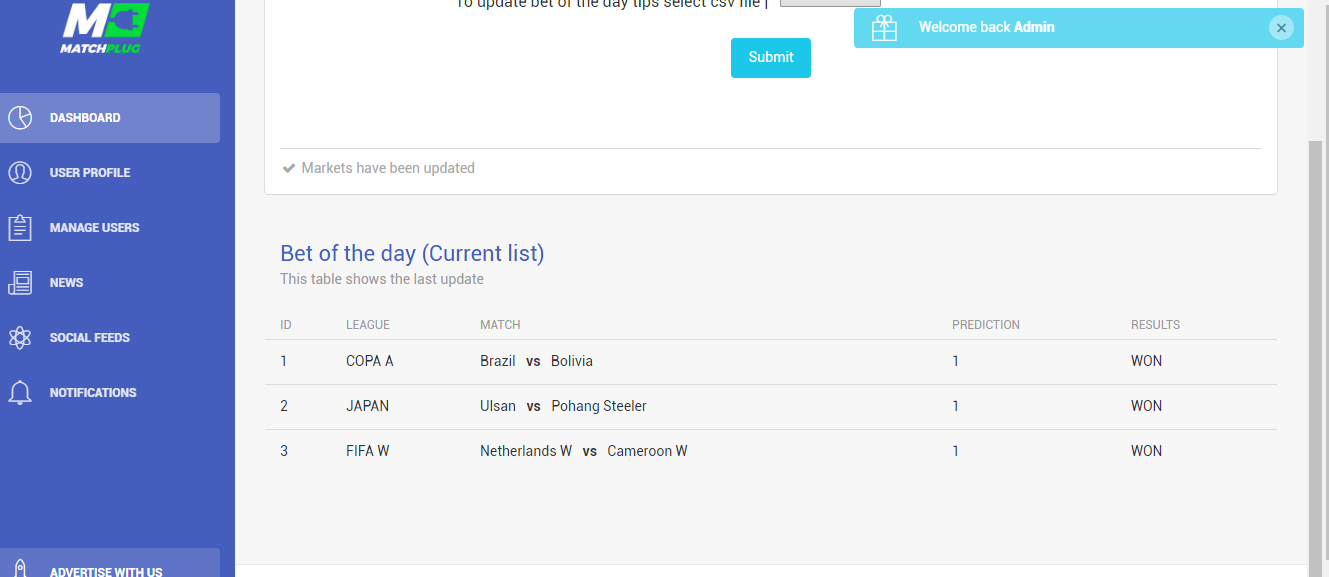Dismiss the Welcome back Admin notification

[1281, 28]
